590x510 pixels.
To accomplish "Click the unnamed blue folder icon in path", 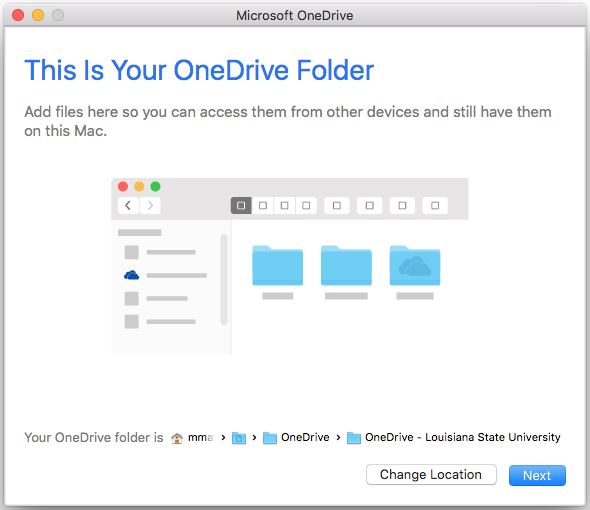I will pyautogui.click(x=239, y=438).
